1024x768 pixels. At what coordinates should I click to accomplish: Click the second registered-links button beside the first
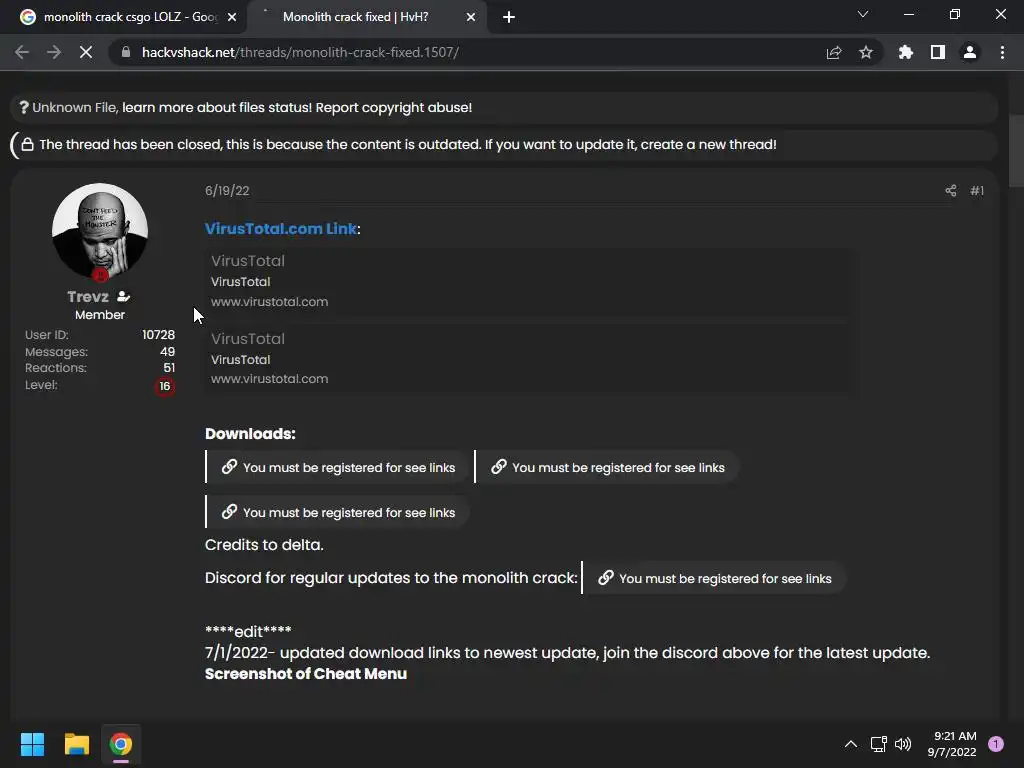(607, 467)
